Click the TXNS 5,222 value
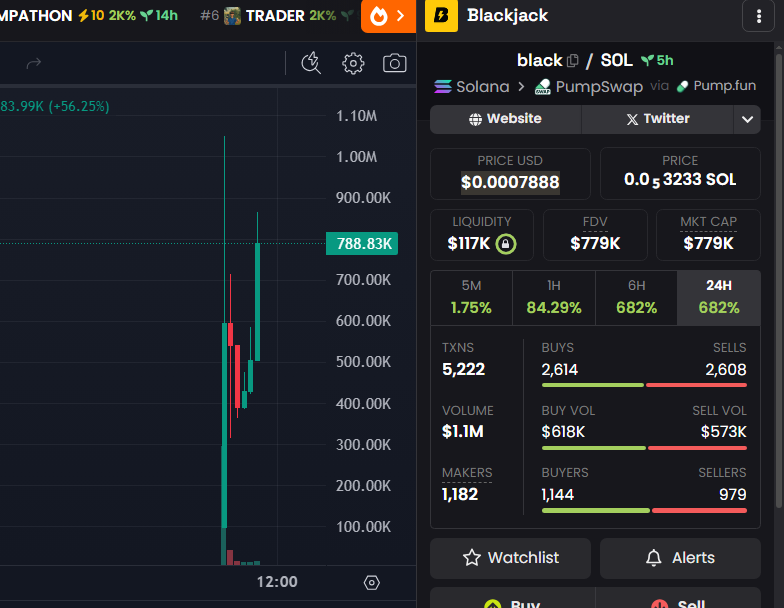Screen dimensions: 784x608 point(464,370)
